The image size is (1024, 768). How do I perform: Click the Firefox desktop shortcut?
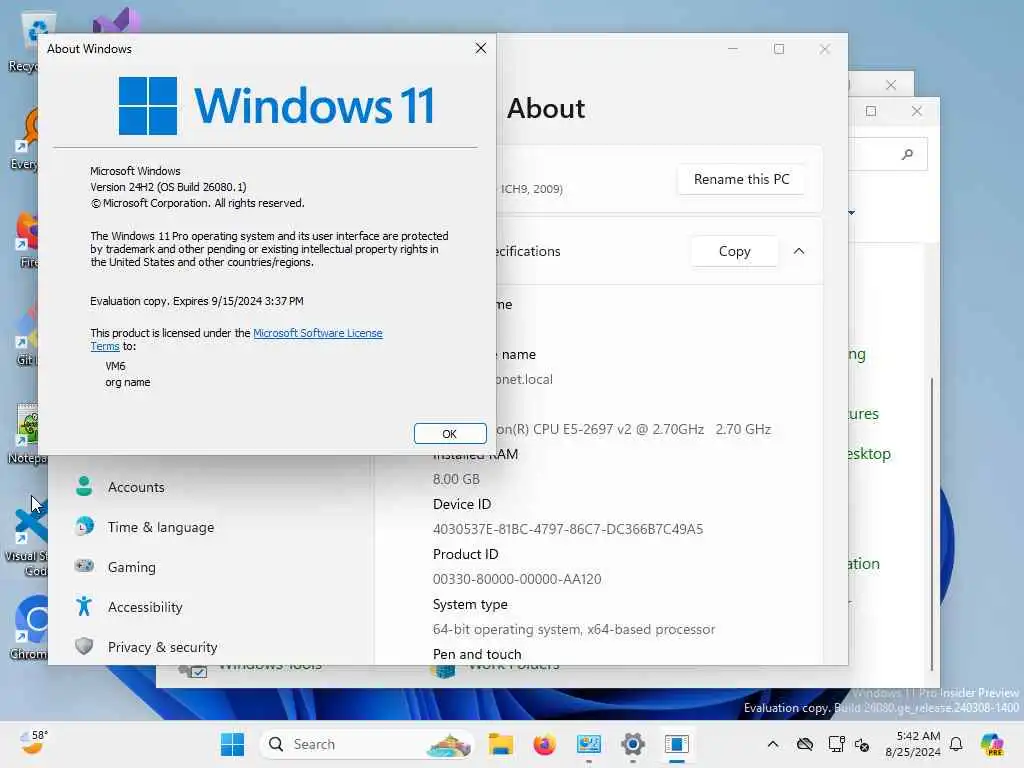click(x=27, y=240)
